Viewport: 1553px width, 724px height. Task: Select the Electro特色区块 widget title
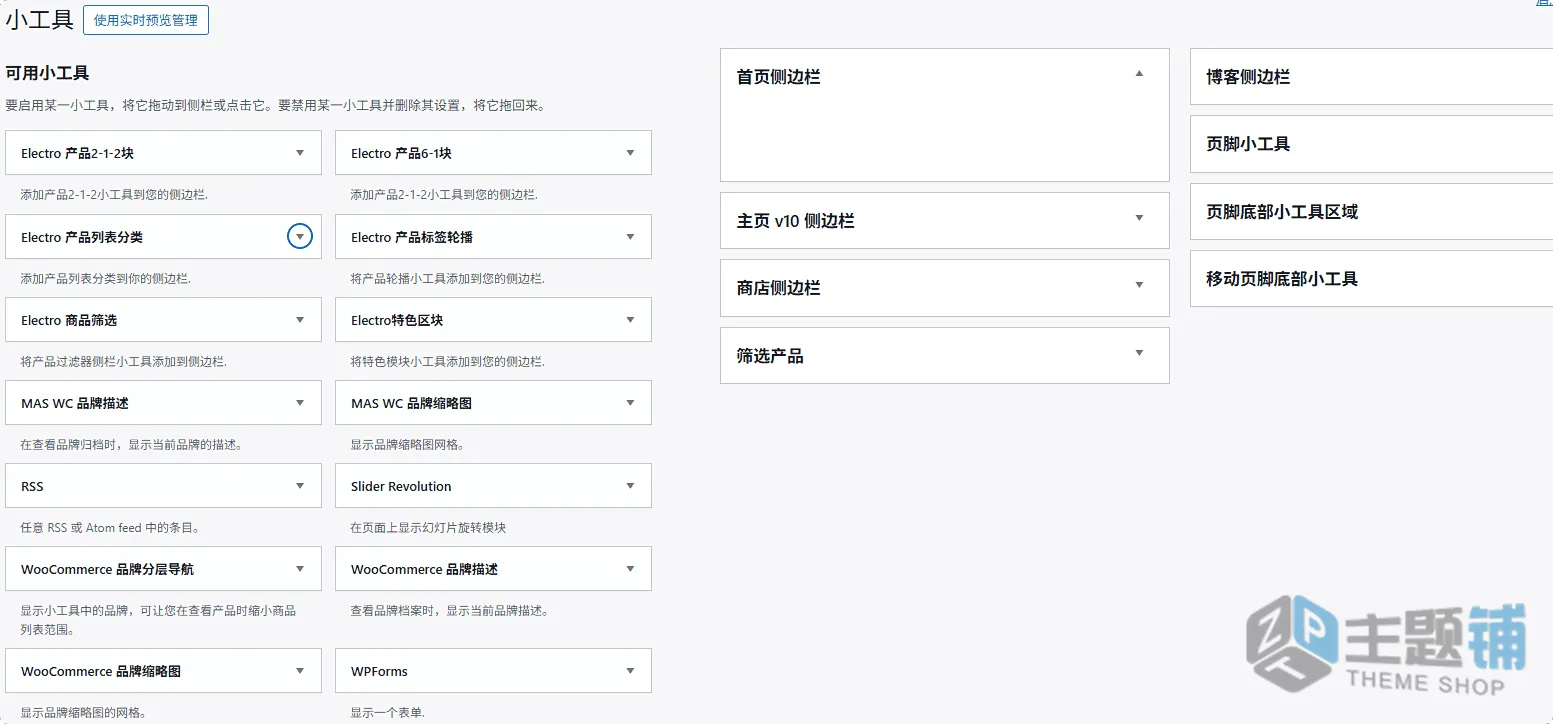397,320
